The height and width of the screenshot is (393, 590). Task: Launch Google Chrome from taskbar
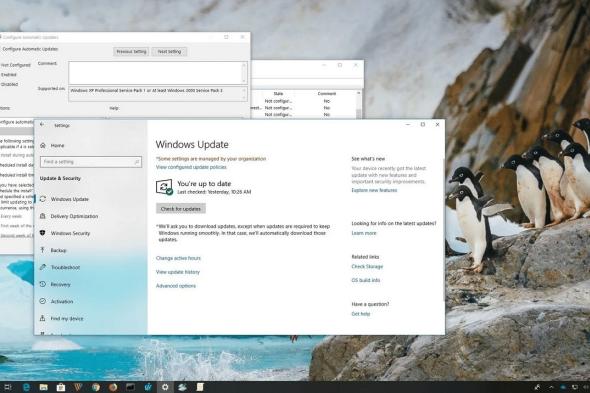(96, 387)
